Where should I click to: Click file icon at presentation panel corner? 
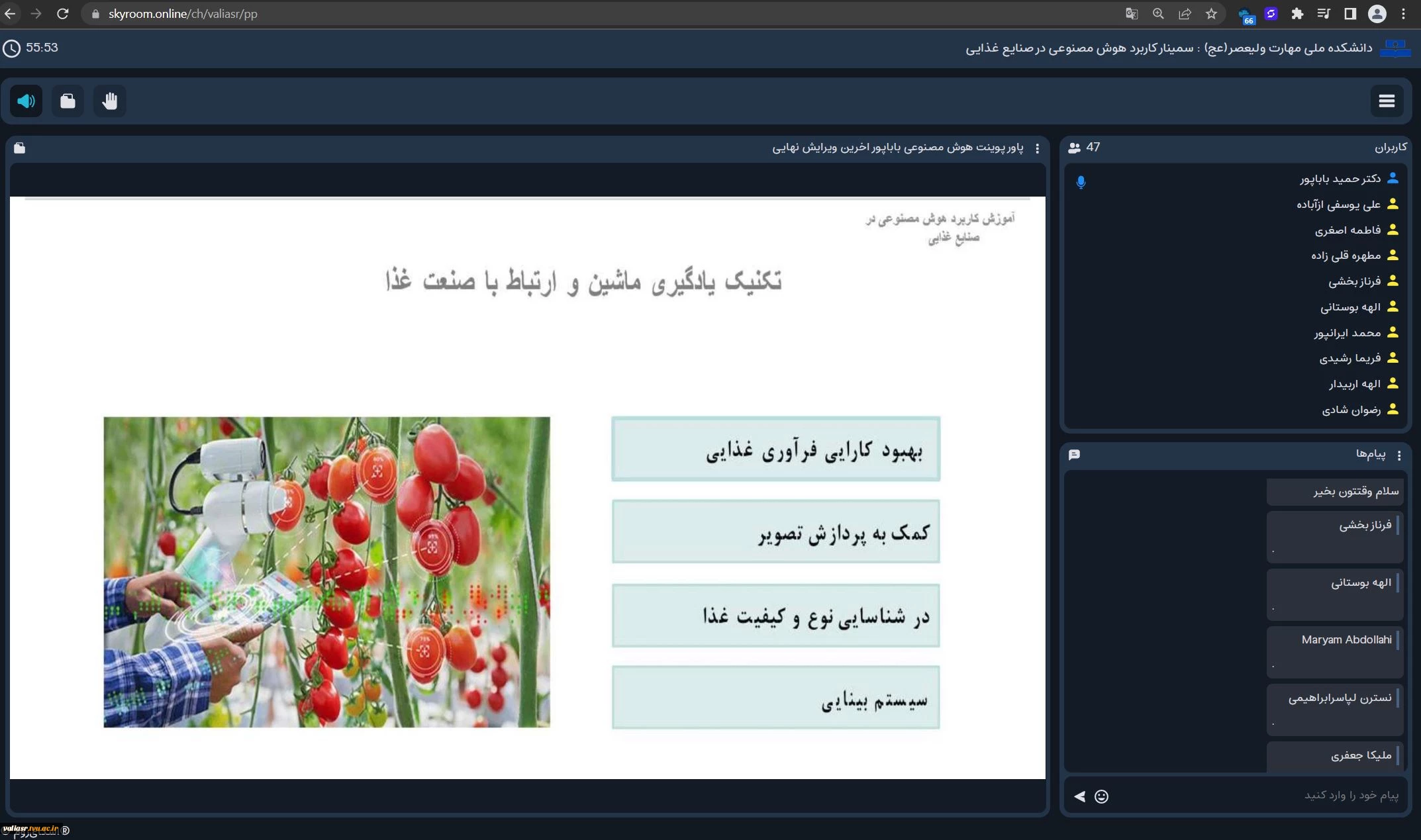point(20,148)
